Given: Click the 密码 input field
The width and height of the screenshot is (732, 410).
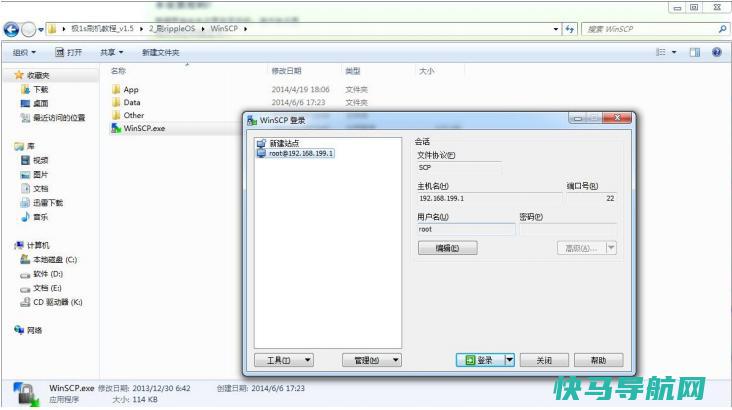Looking at the screenshot, I should click(568, 229).
